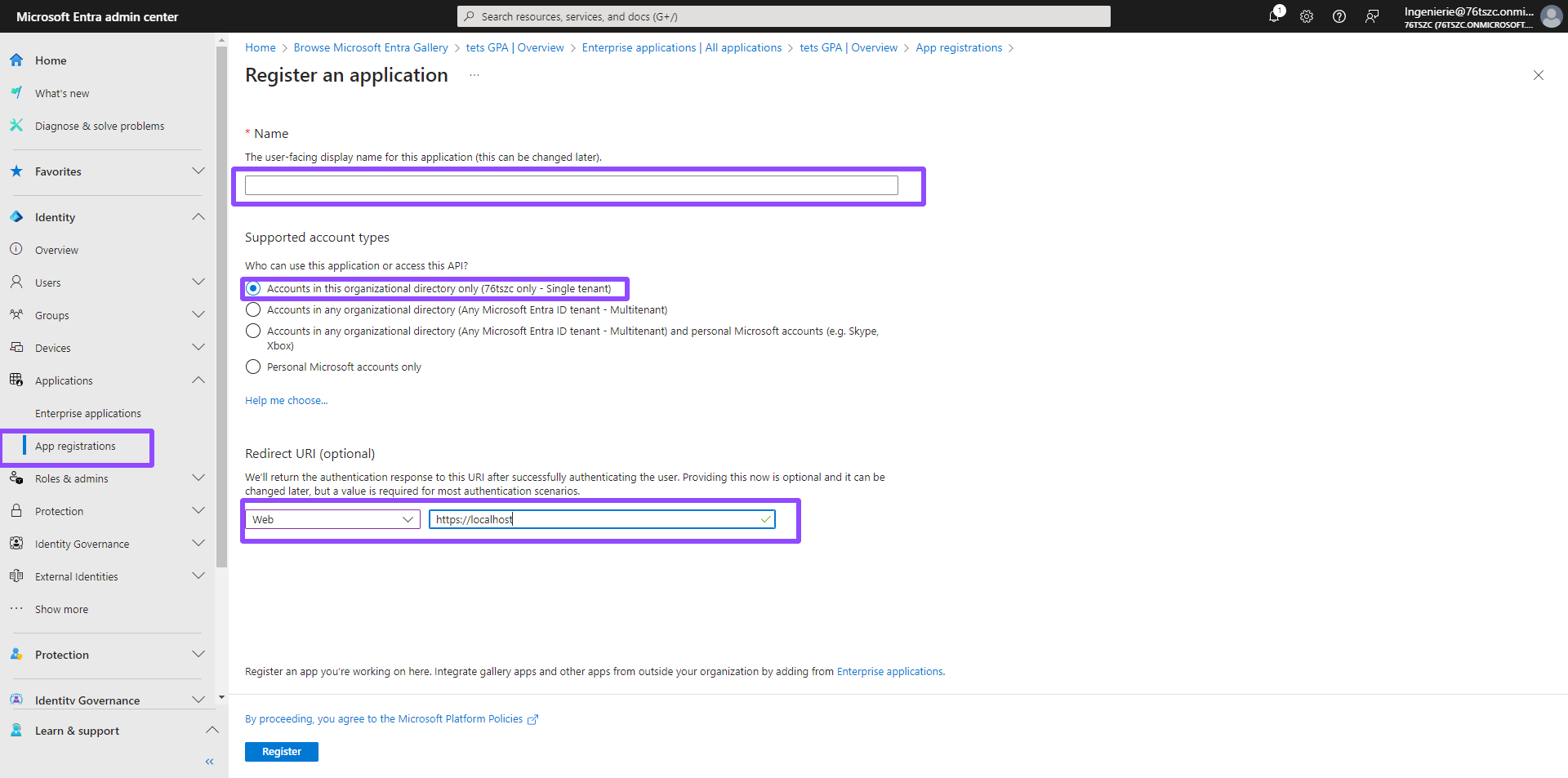Click the Home house icon in sidebar
Image resolution: width=1568 pixels, height=778 pixels.
point(16,60)
